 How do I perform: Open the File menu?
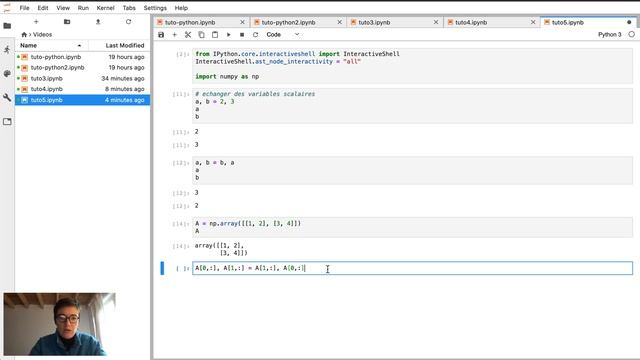pyautogui.click(x=24, y=8)
